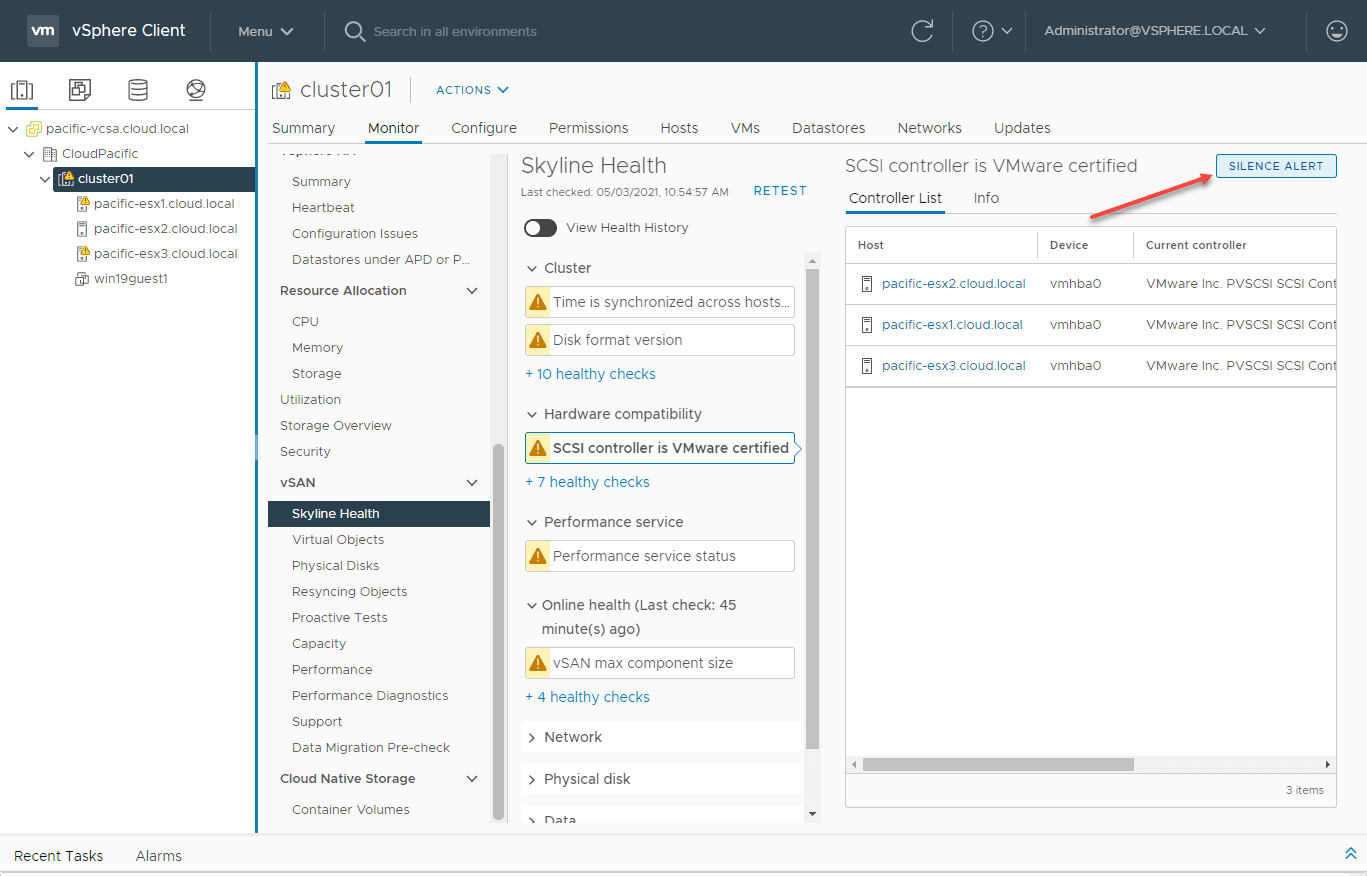Open the Storage inventory view icon

tap(138, 90)
